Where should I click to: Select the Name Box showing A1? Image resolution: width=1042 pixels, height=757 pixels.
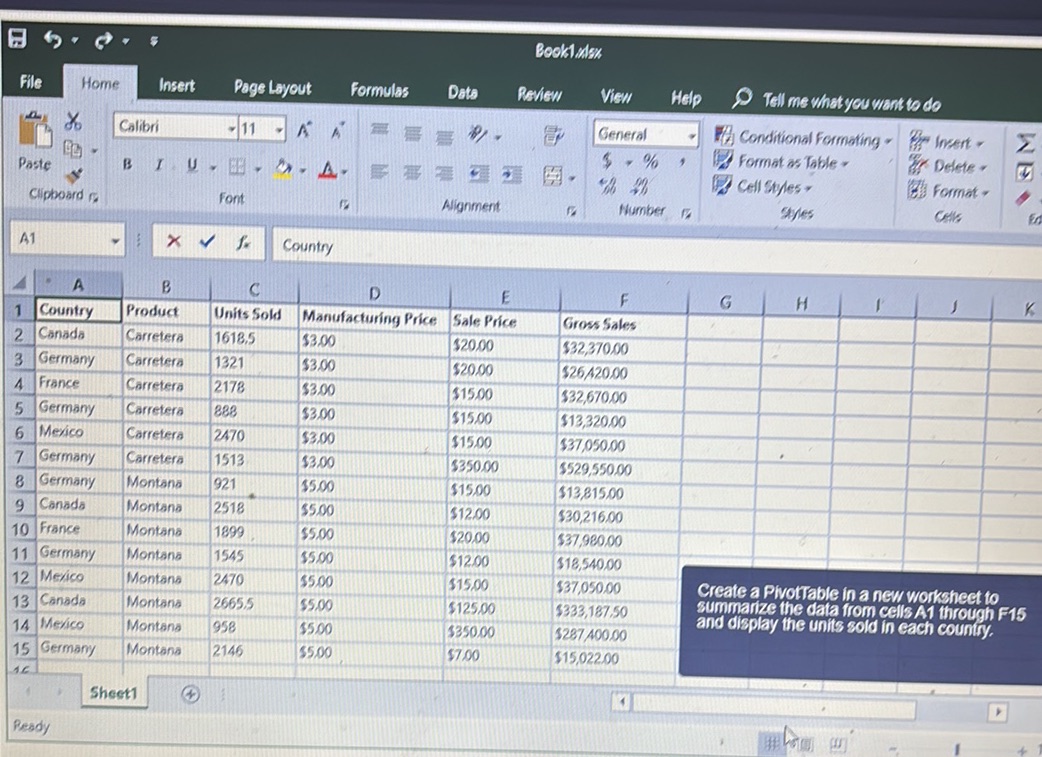tap(60, 241)
